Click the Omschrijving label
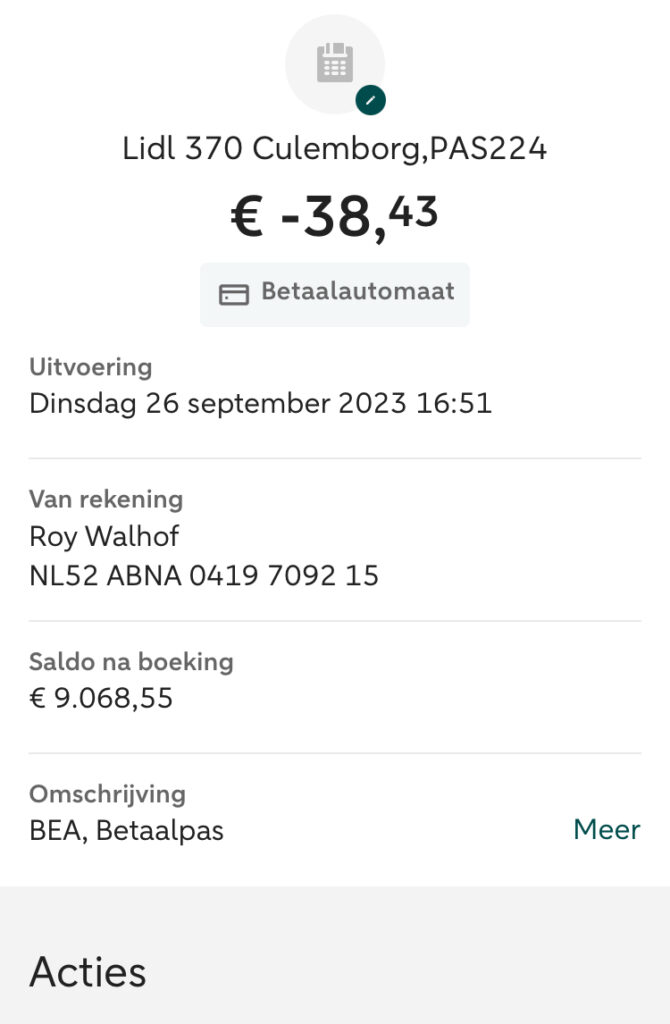This screenshot has height=1024, width=670. (107, 794)
